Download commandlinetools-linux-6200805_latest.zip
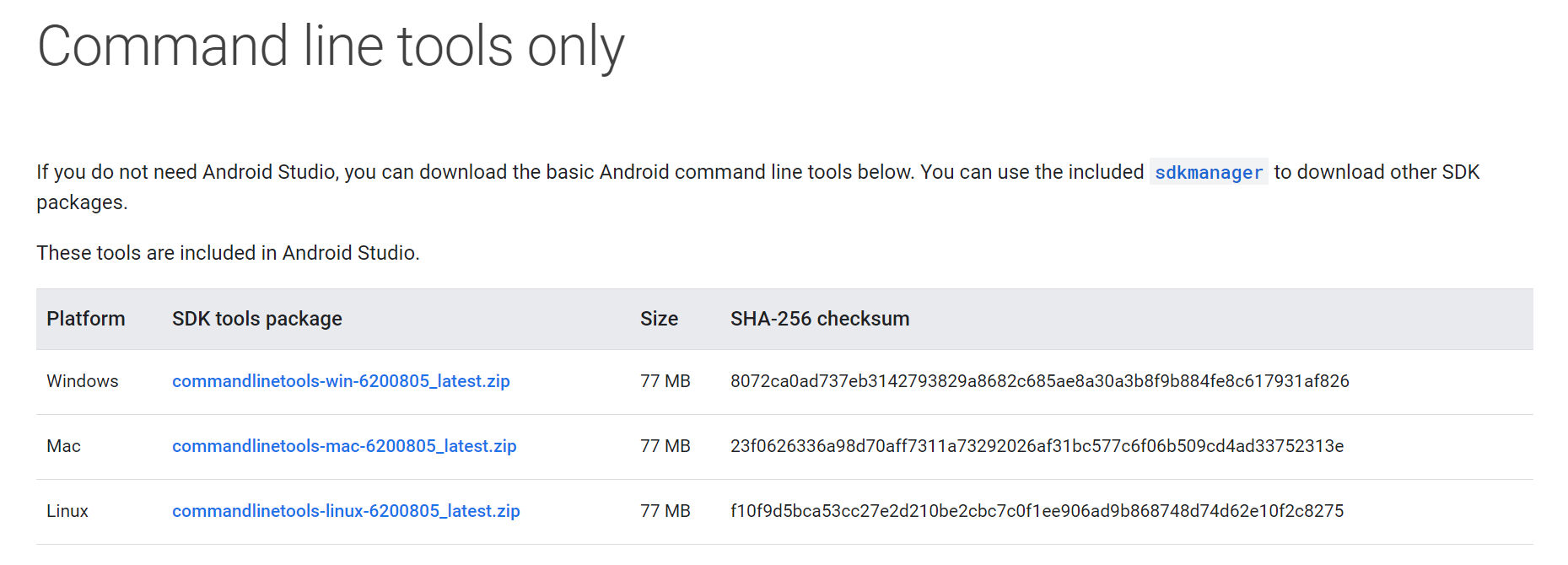The image size is (1568, 565). 346,511
